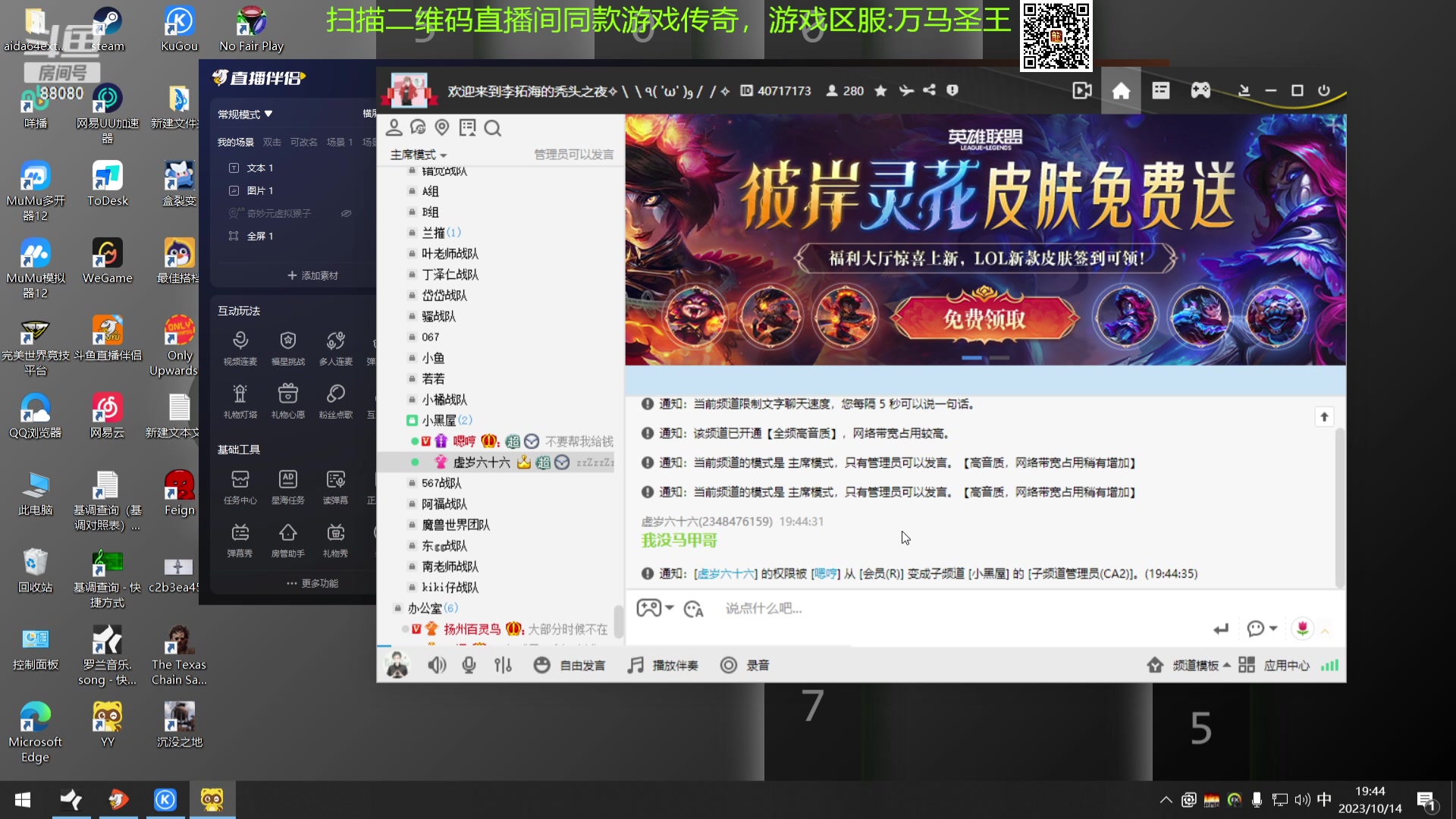Screen dimensions: 1456x819
Task: Toggle visibility of 奇妙元虚拟猴子 source
Action: point(347,213)
